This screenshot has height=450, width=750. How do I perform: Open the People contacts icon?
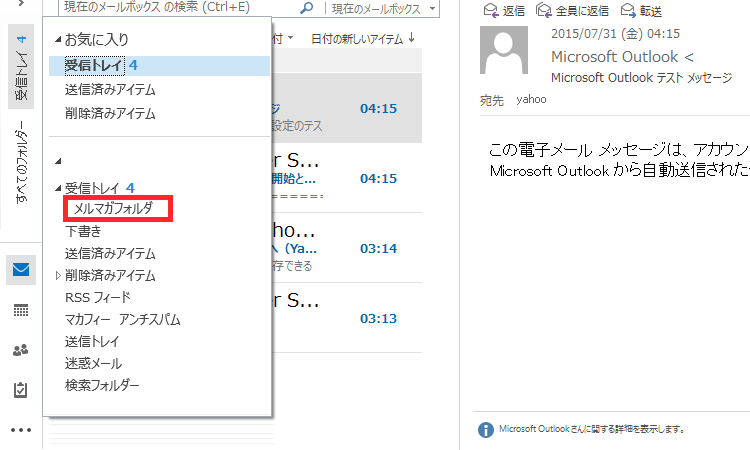21,350
